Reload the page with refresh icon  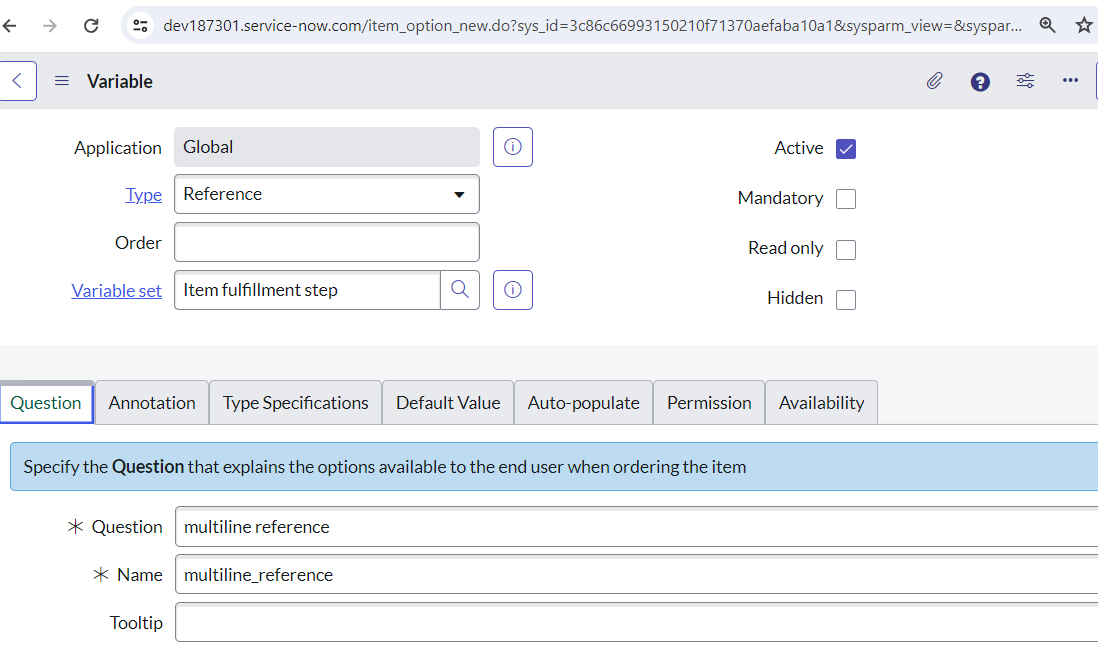pos(91,26)
